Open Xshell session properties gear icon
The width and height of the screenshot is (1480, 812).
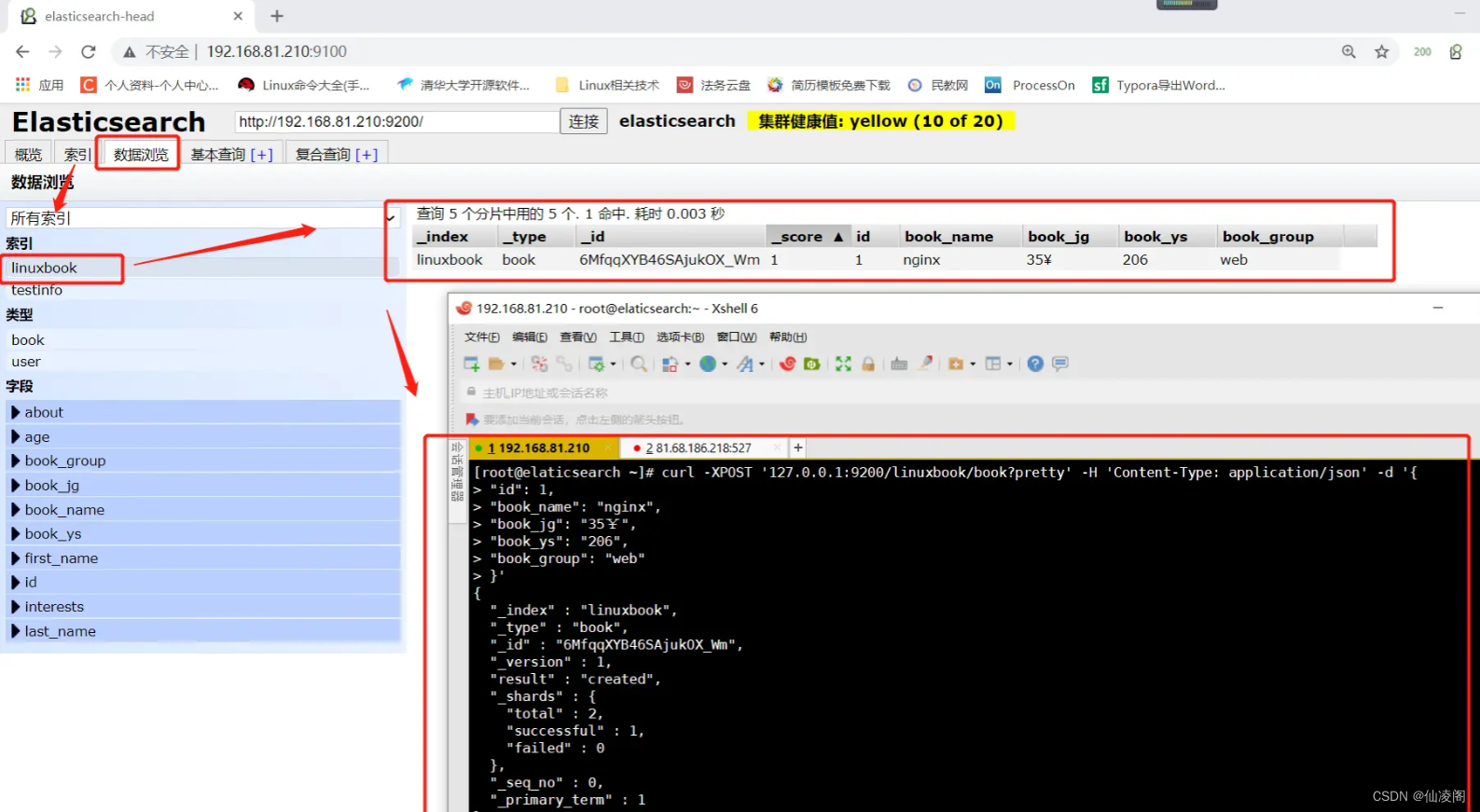pyautogui.click(x=597, y=364)
